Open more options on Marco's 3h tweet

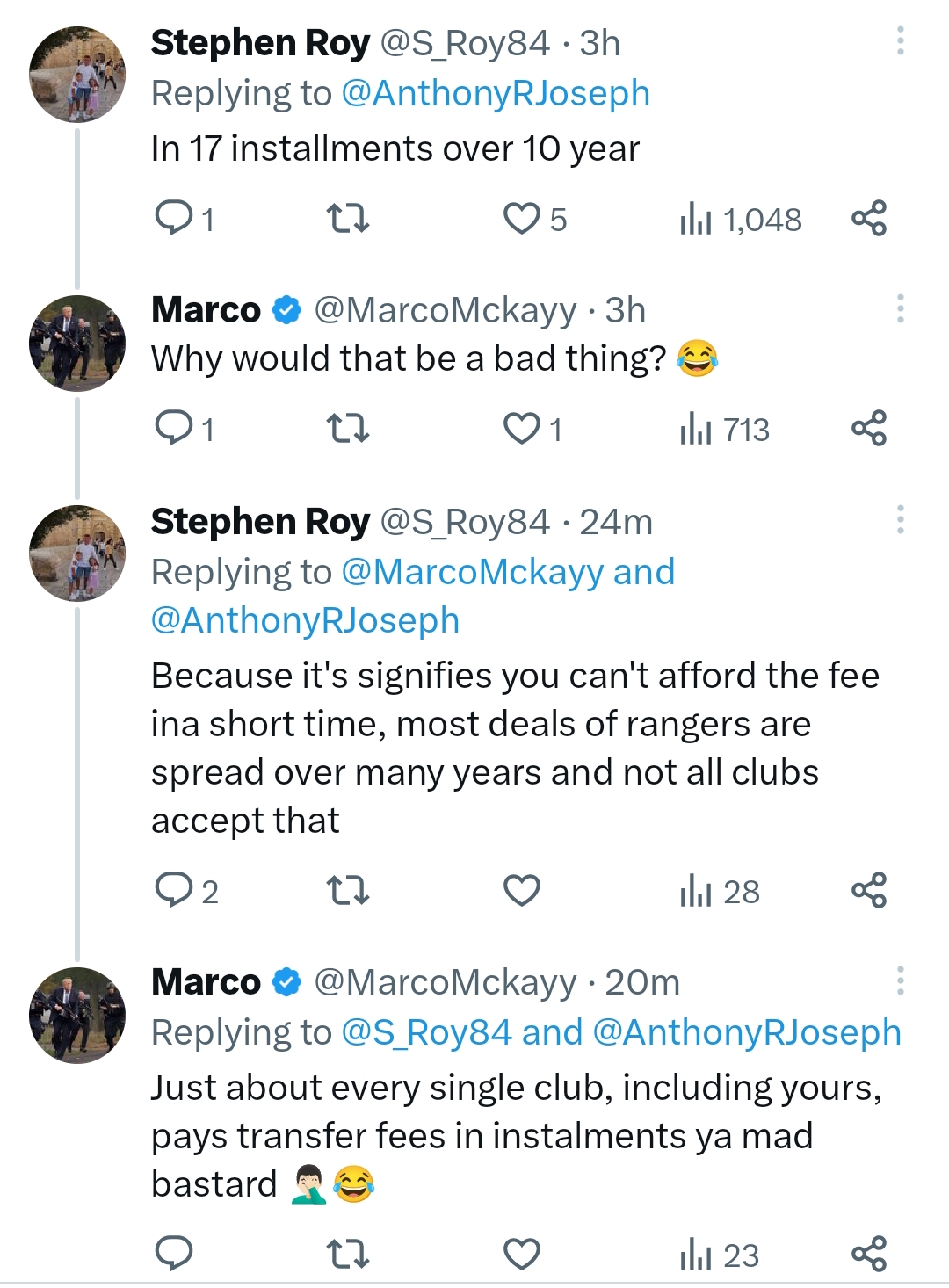point(900,309)
